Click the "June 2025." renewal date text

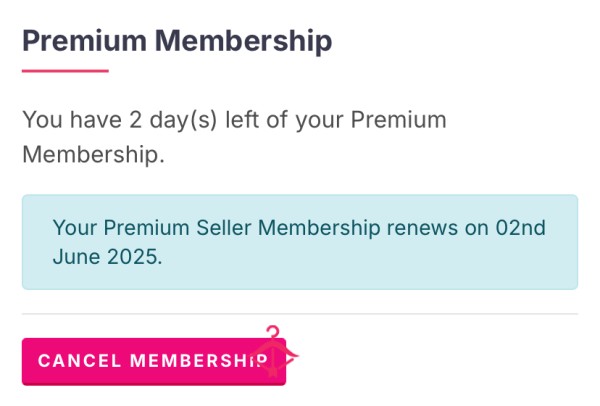coord(108,256)
